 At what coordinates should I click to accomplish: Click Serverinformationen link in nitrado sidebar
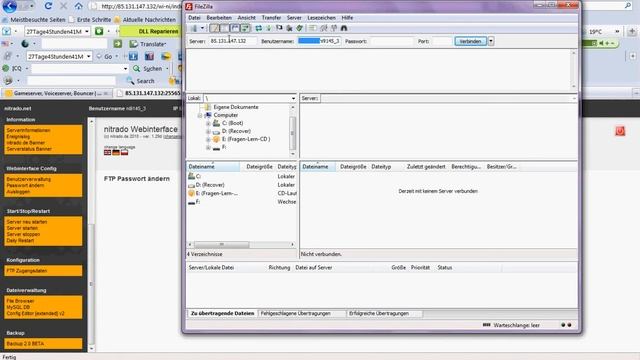coord(28,130)
